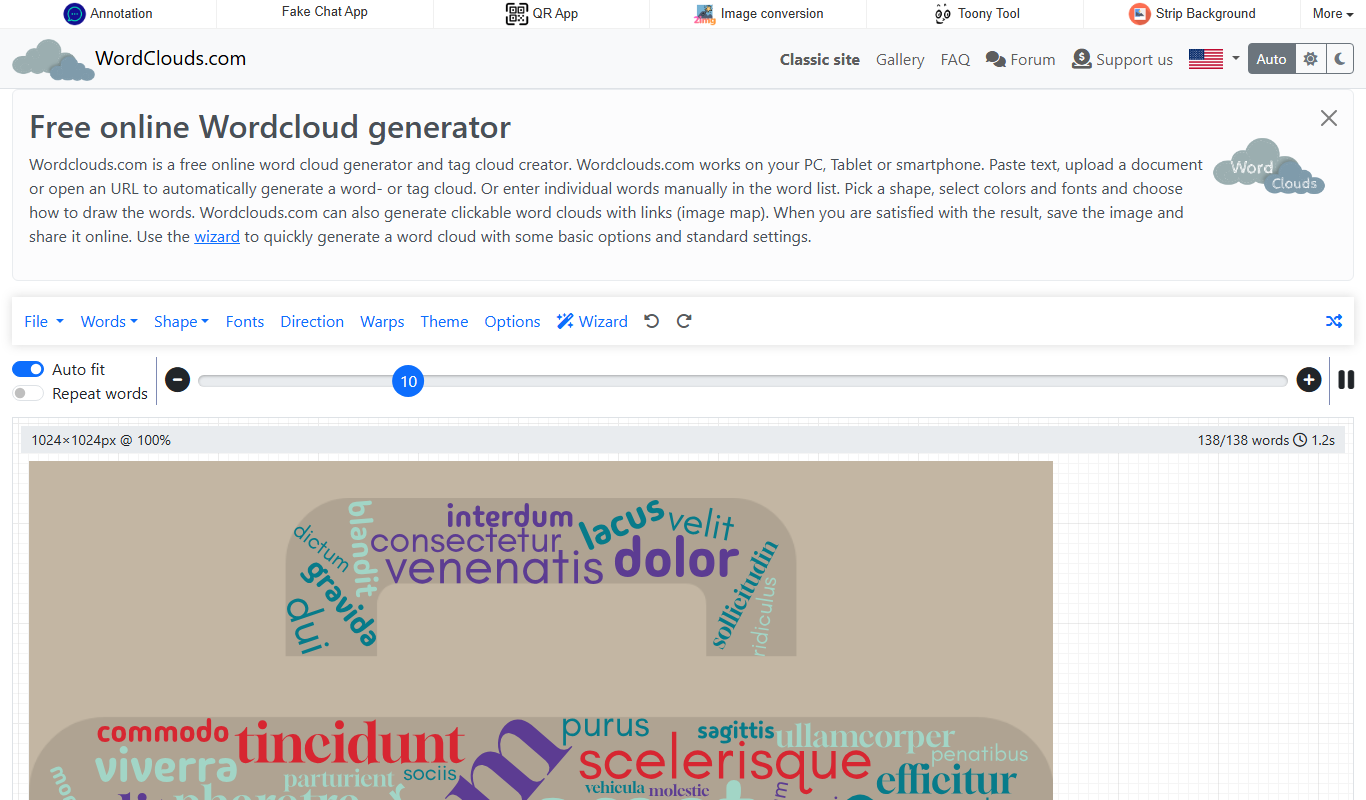The image size is (1366, 800).
Task: Increase size with the plus button
Action: [x=1309, y=380]
